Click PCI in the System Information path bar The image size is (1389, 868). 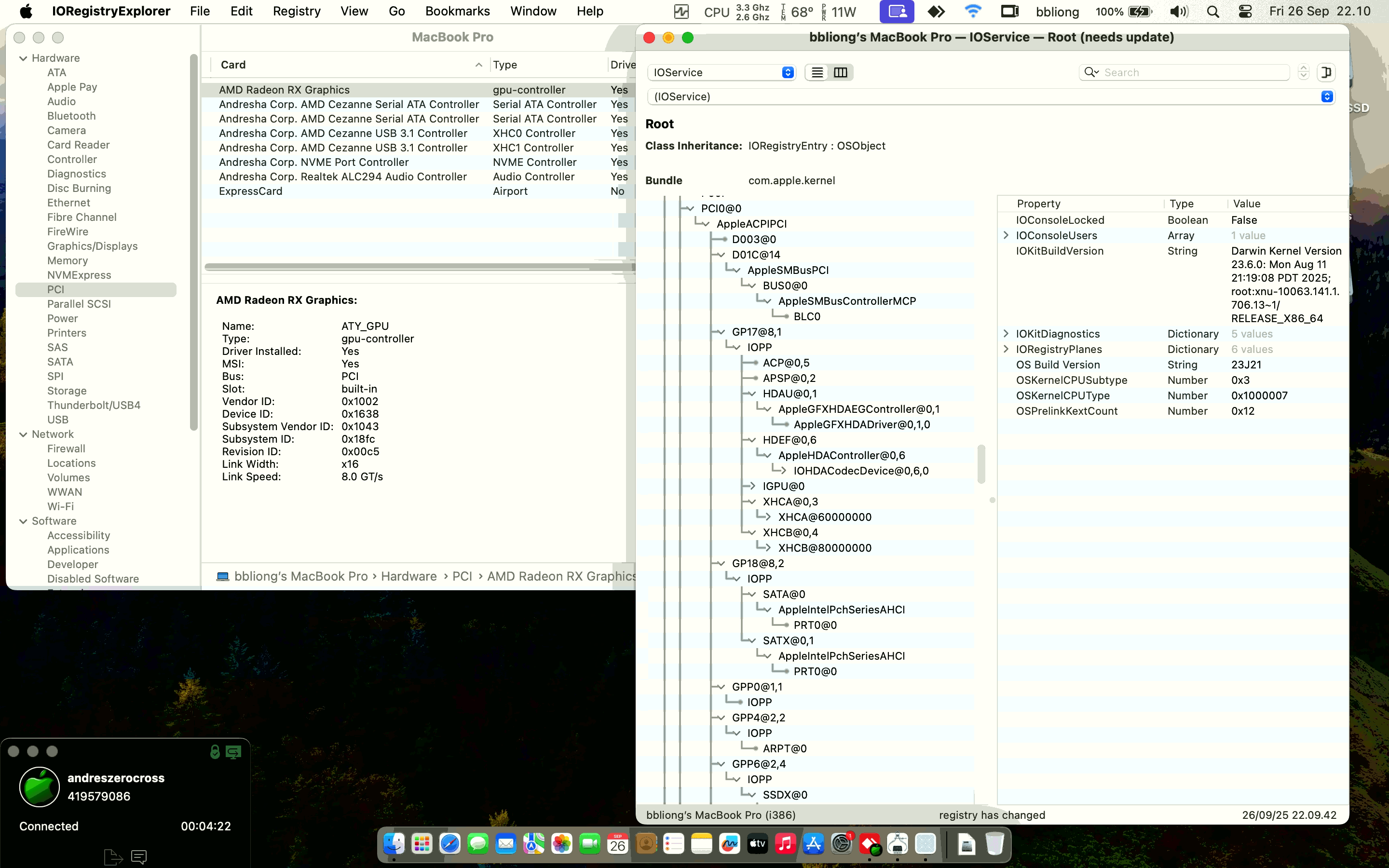click(462, 576)
